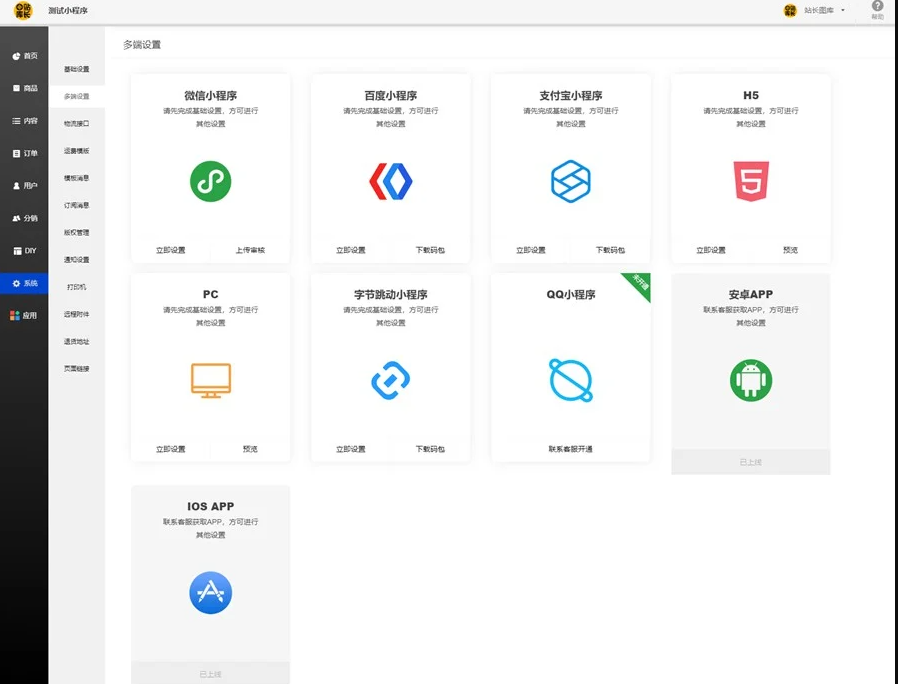Open 首页 via its pie chart icon
Image resolution: width=898 pixels, height=684 pixels.
pyautogui.click(x=16, y=56)
